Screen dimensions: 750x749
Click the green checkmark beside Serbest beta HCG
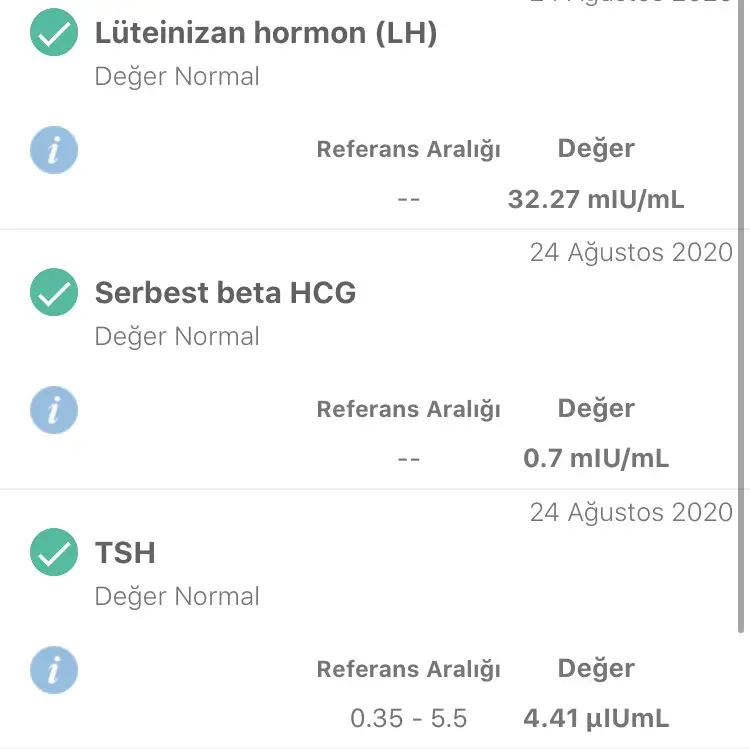point(54,294)
